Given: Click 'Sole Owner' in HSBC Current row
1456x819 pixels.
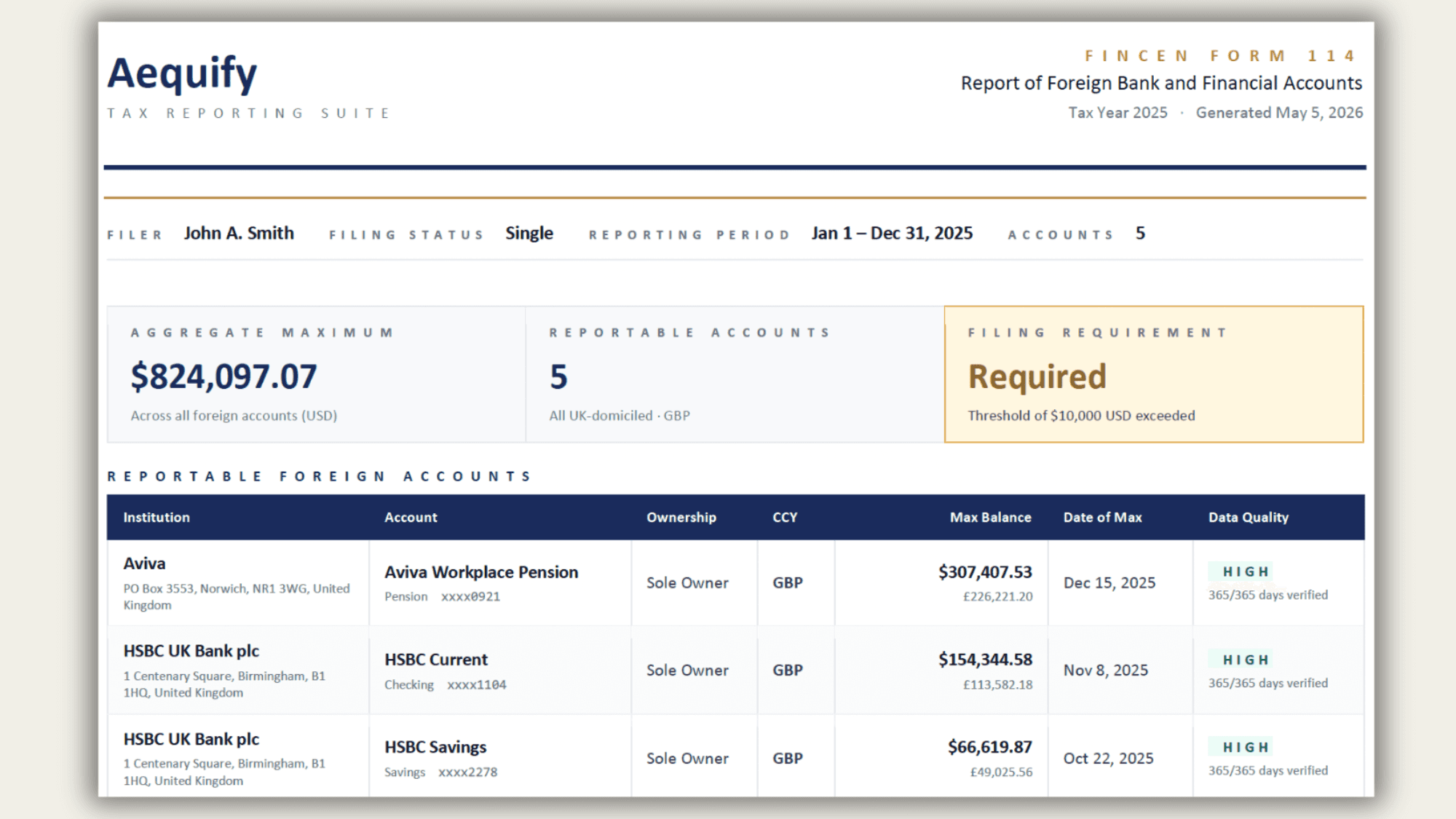Looking at the screenshot, I should pos(687,670).
